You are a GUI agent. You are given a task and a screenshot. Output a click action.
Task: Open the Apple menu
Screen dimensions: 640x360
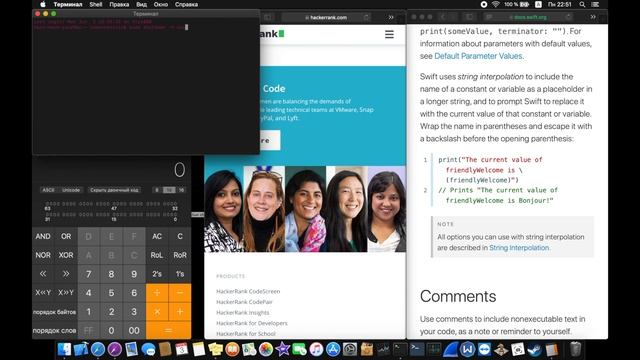pos(43,4)
